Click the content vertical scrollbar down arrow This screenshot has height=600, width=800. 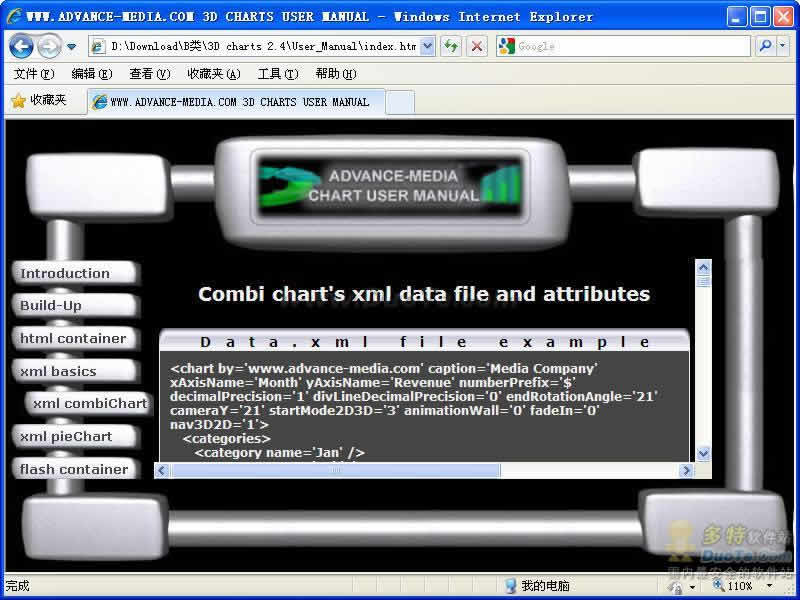point(703,454)
